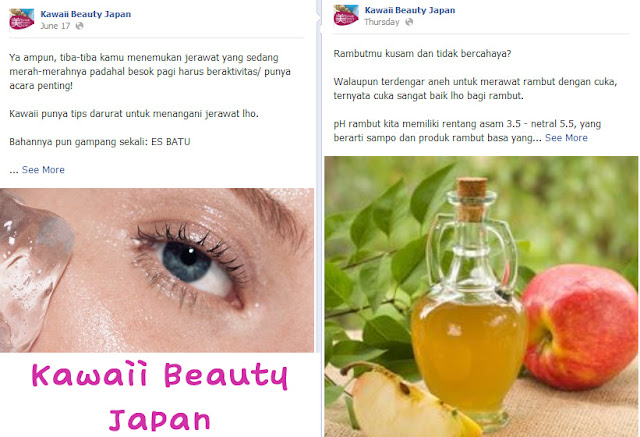Click the 'Bahannya pun gampang sekali: ES BATU' line
Screen dimensions: 640x437
click(100, 142)
